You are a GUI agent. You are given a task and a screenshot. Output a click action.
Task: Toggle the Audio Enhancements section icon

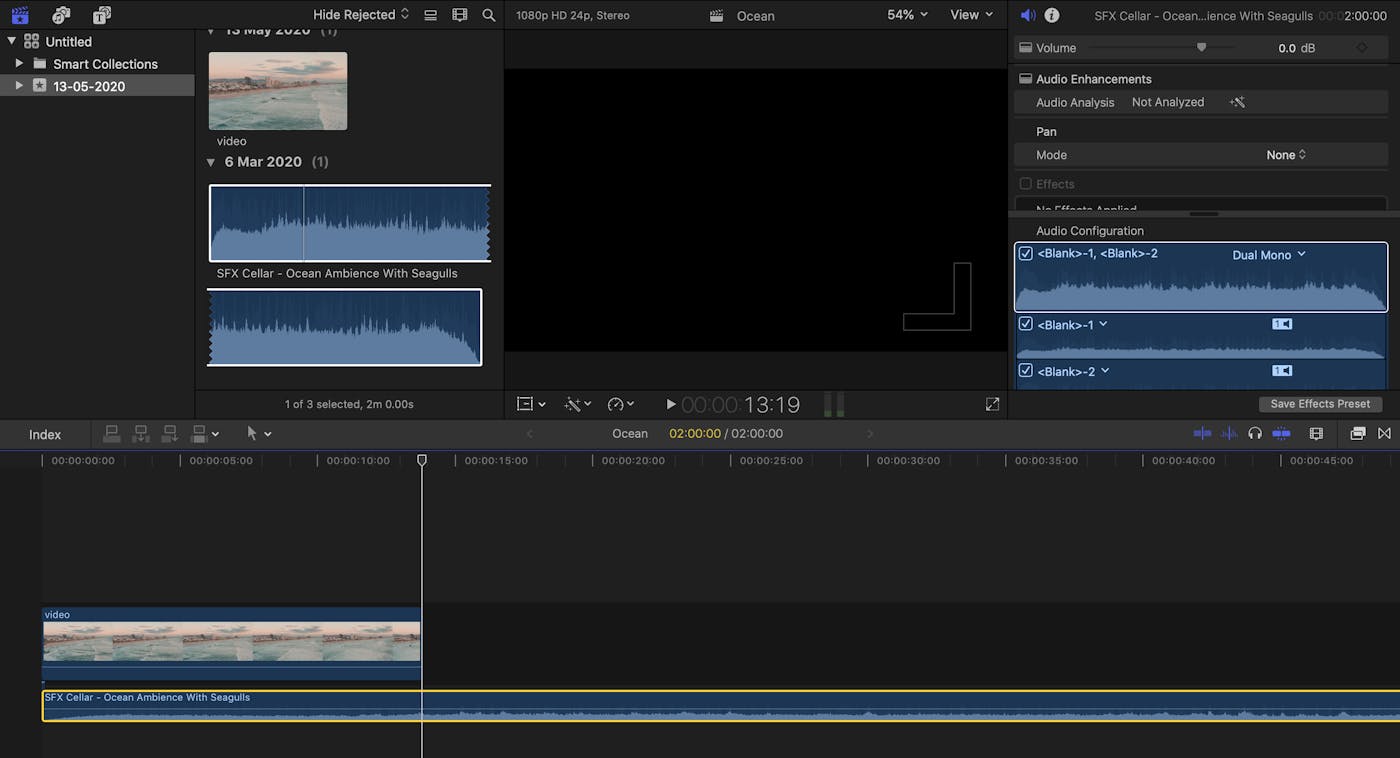click(x=1024, y=79)
